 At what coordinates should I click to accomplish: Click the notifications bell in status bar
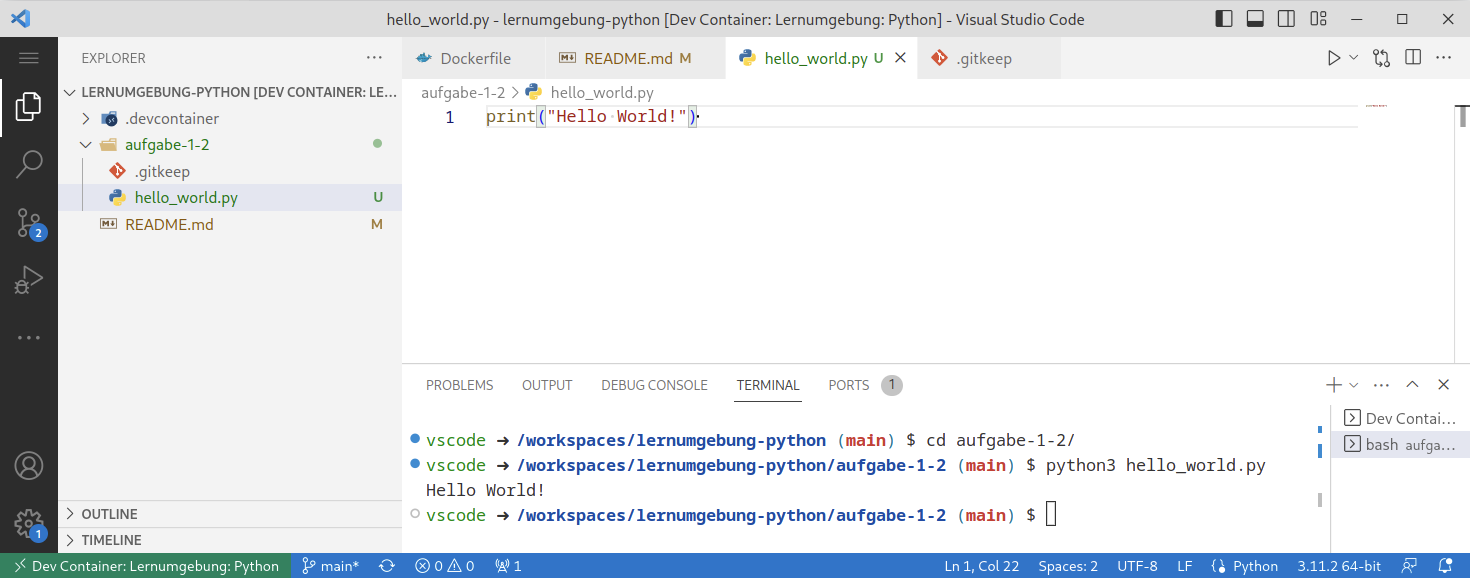pos(1445,566)
